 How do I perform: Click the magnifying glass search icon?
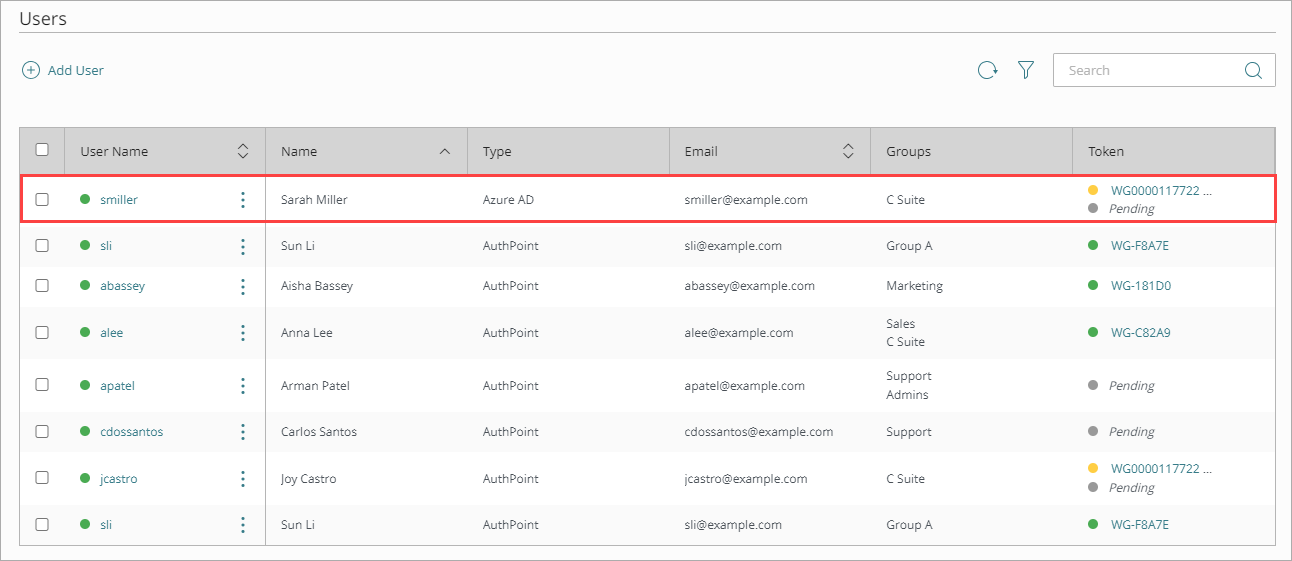coord(1253,70)
